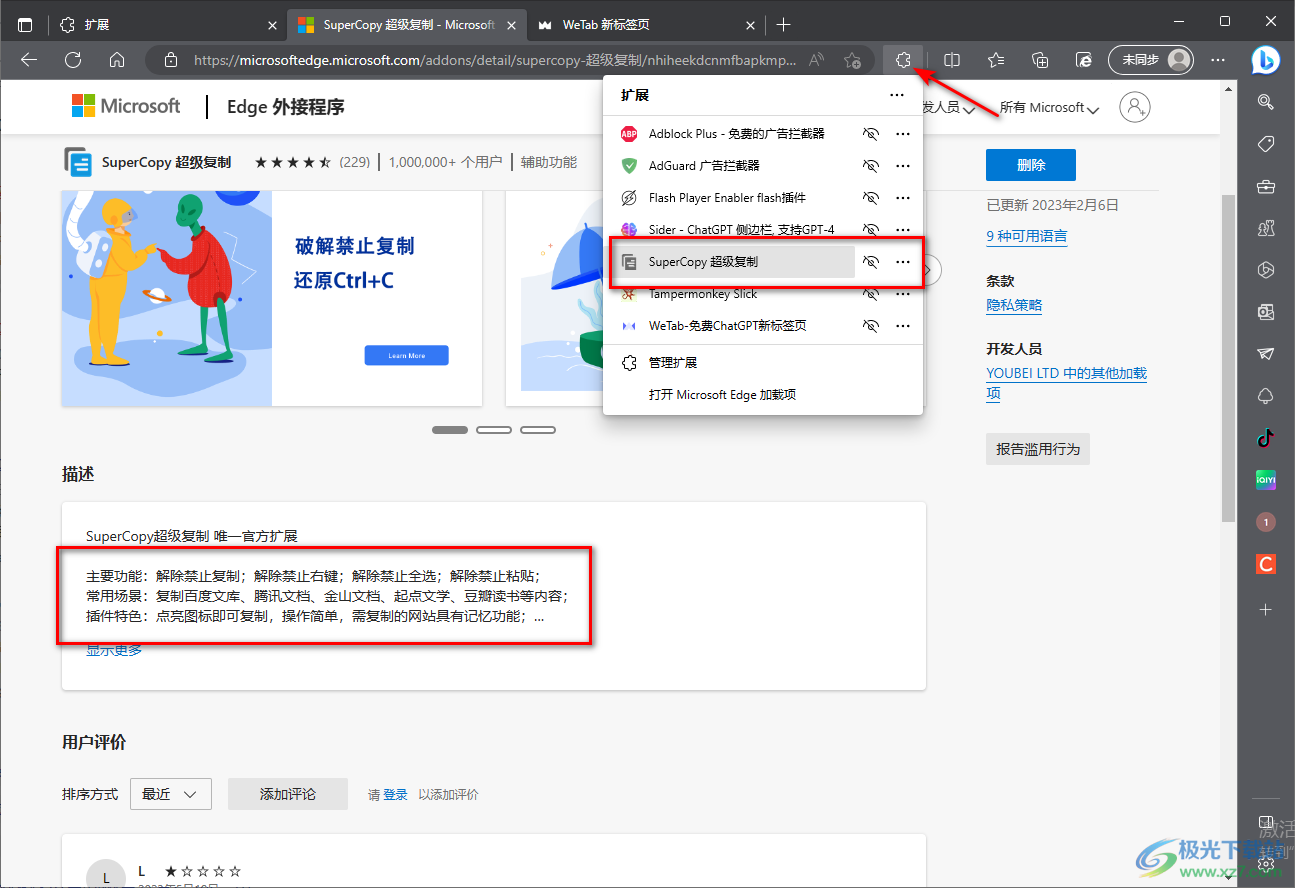The width and height of the screenshot is (1295, 888).
Task: Open split screen icon in toolbar
Action: point(952,60)
